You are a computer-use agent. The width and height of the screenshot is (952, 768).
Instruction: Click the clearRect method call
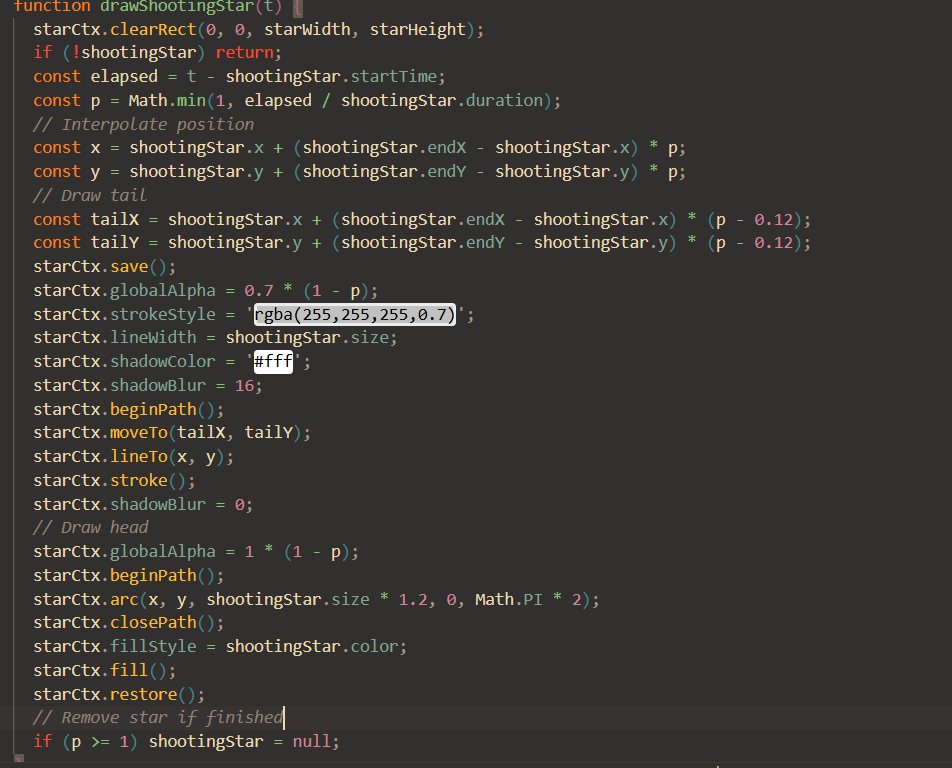click(x=153, y=29)
